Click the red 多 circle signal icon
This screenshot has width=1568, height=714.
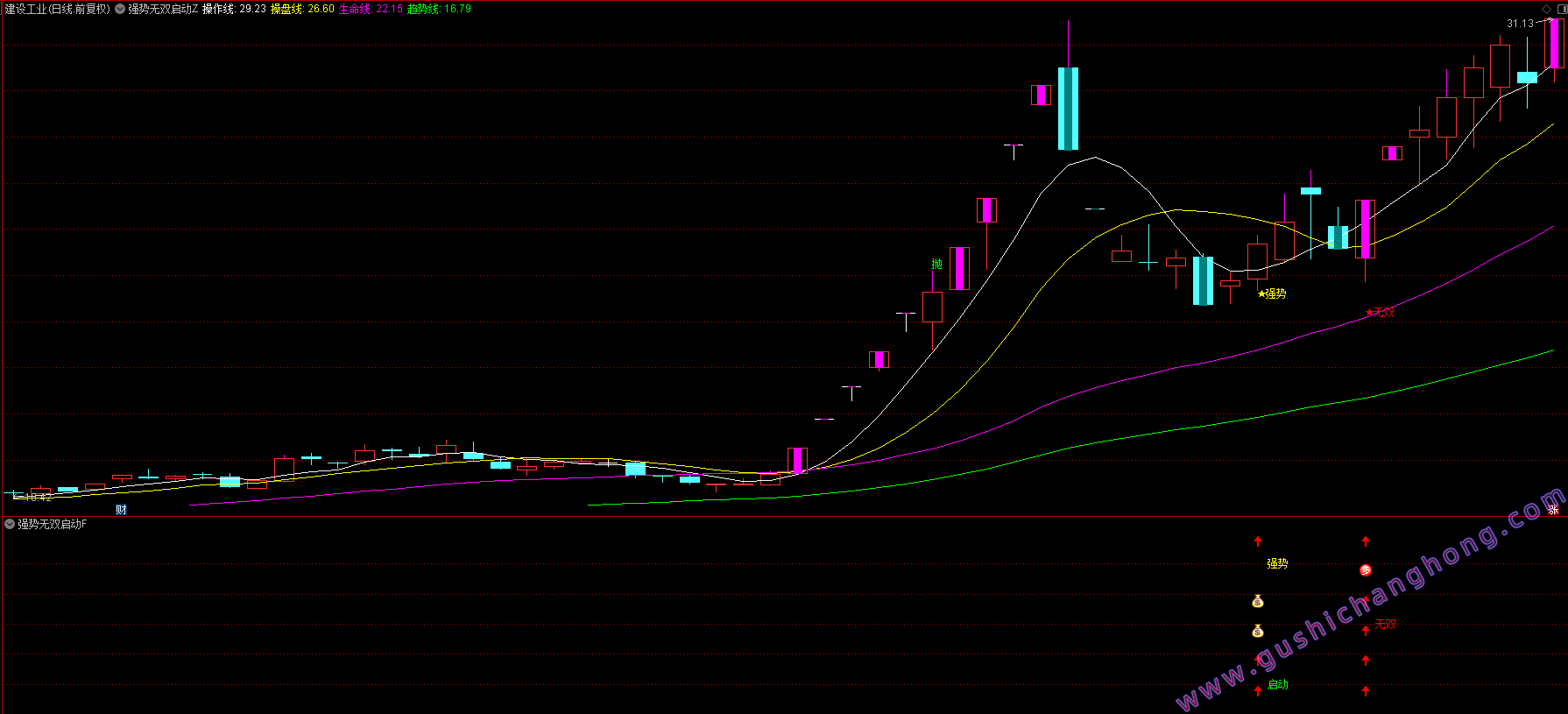click(x=1365, y=570)
